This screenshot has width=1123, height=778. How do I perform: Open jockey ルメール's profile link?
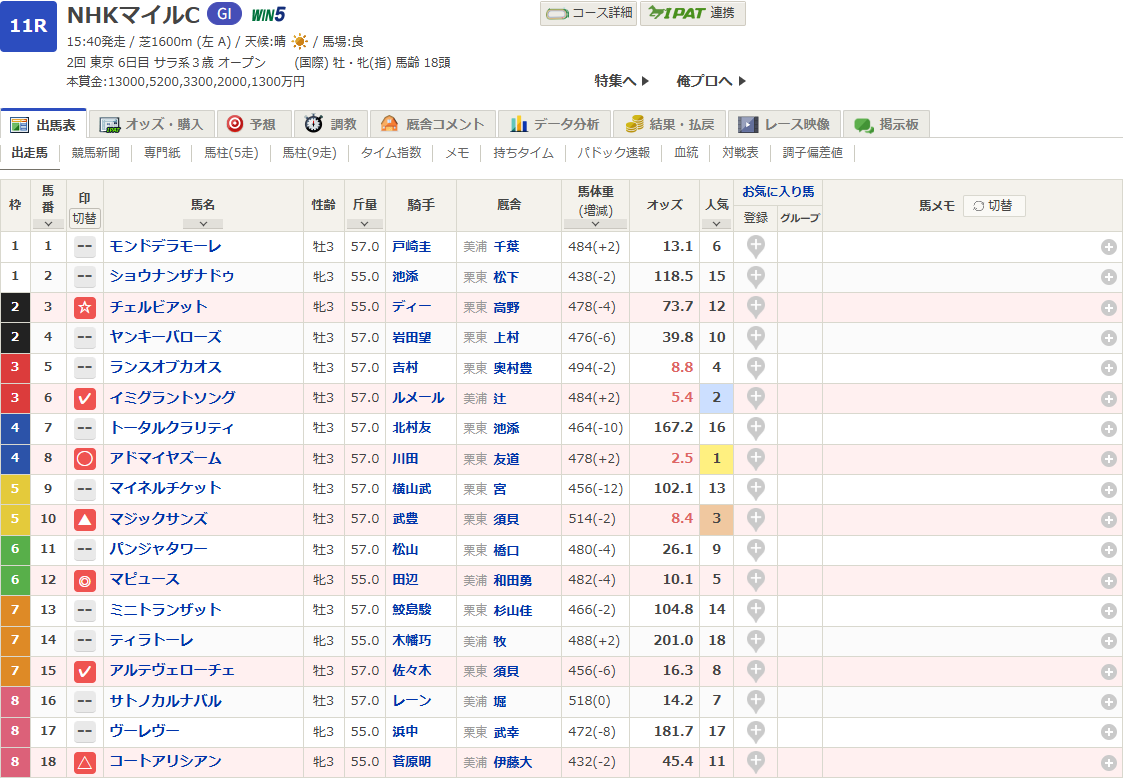pos(418,398)
